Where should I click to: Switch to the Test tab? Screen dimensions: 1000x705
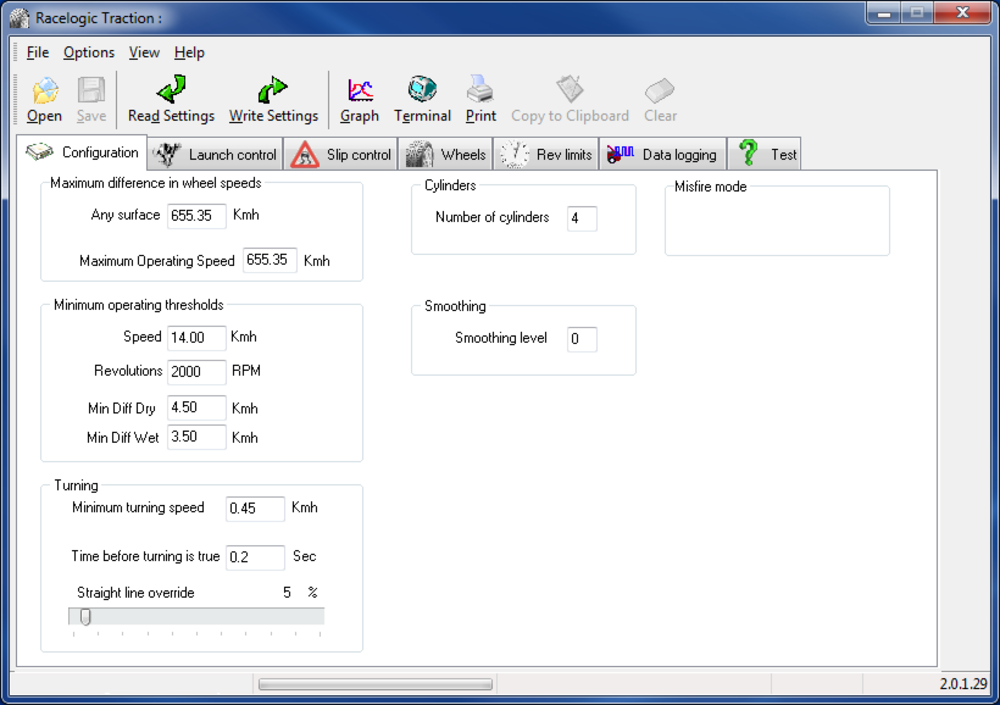coord(765,154)
